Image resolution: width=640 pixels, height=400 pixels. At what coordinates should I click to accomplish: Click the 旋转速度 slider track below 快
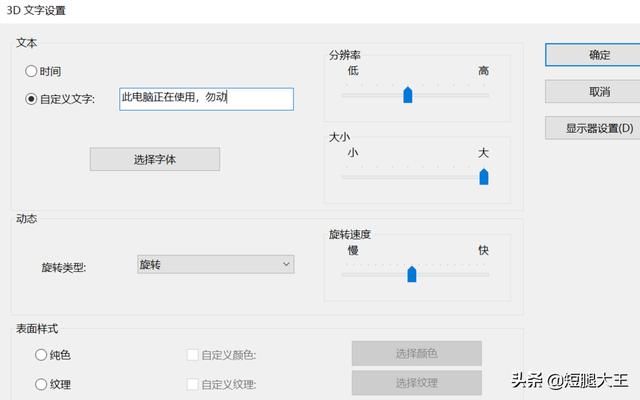click(x=483, y=274)
